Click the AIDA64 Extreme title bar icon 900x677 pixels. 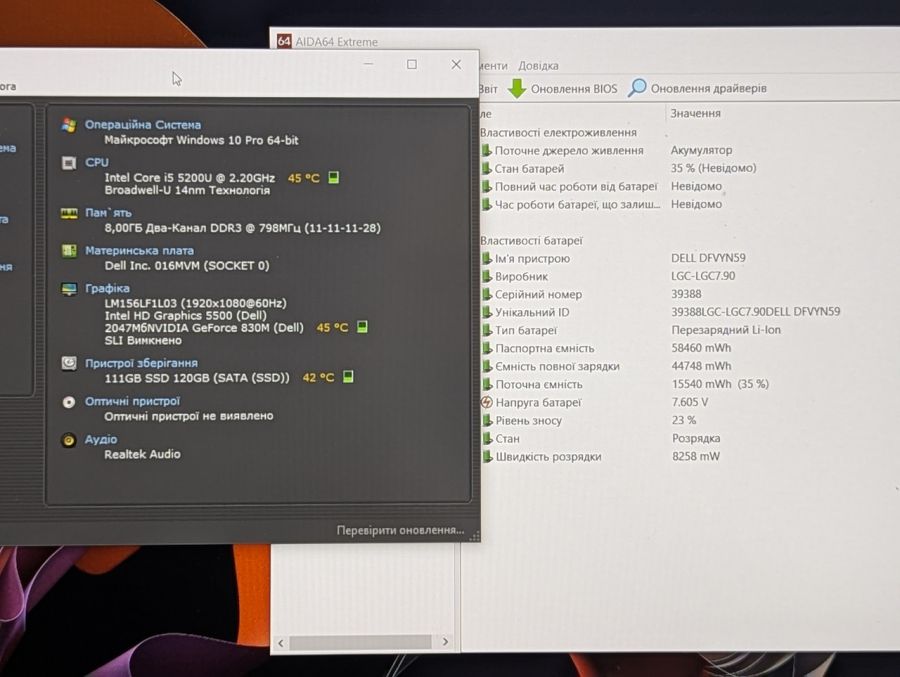(284, 41)
